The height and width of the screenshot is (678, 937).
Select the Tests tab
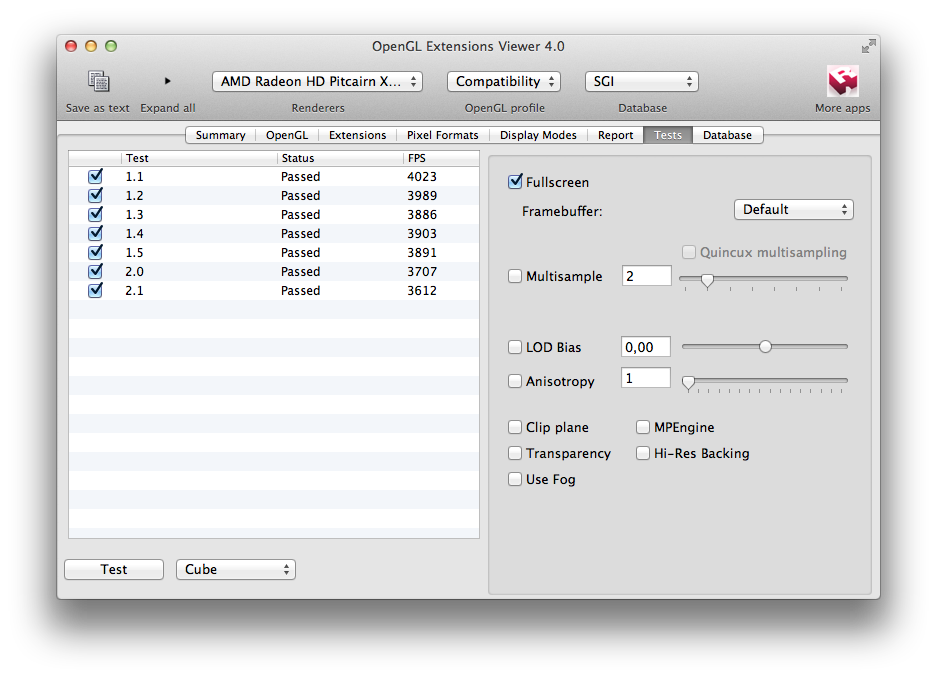point(668,135)
